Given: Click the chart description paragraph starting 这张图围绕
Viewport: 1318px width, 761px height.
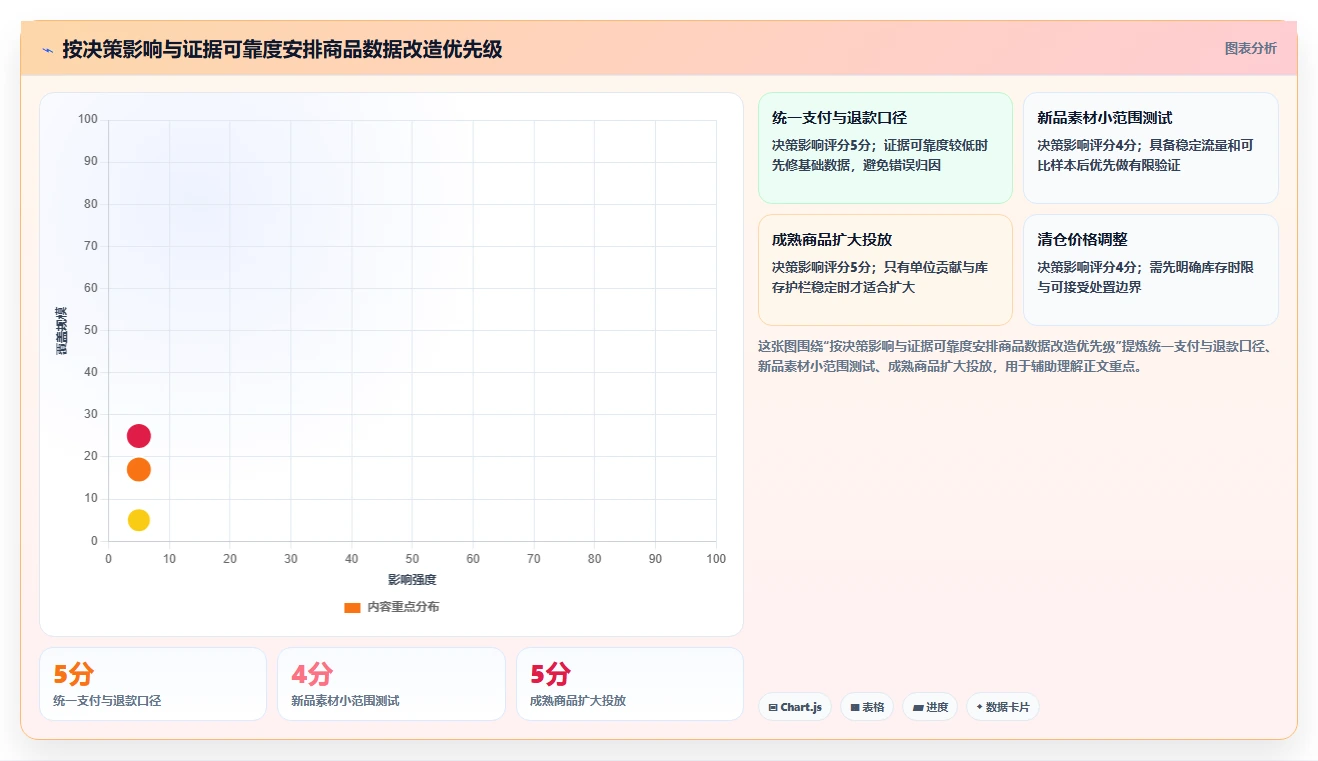Looking at the screenshot, I should 1014,356.
